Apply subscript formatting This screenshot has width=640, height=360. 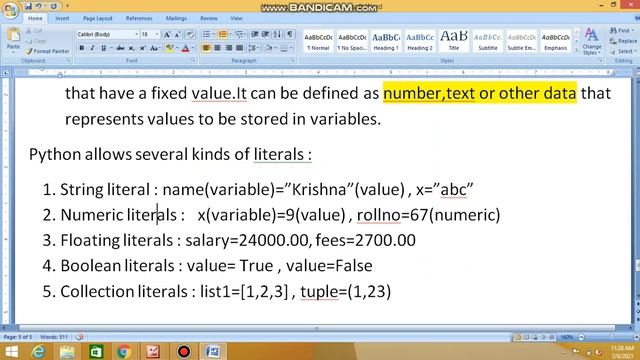[x=131, y=48]
